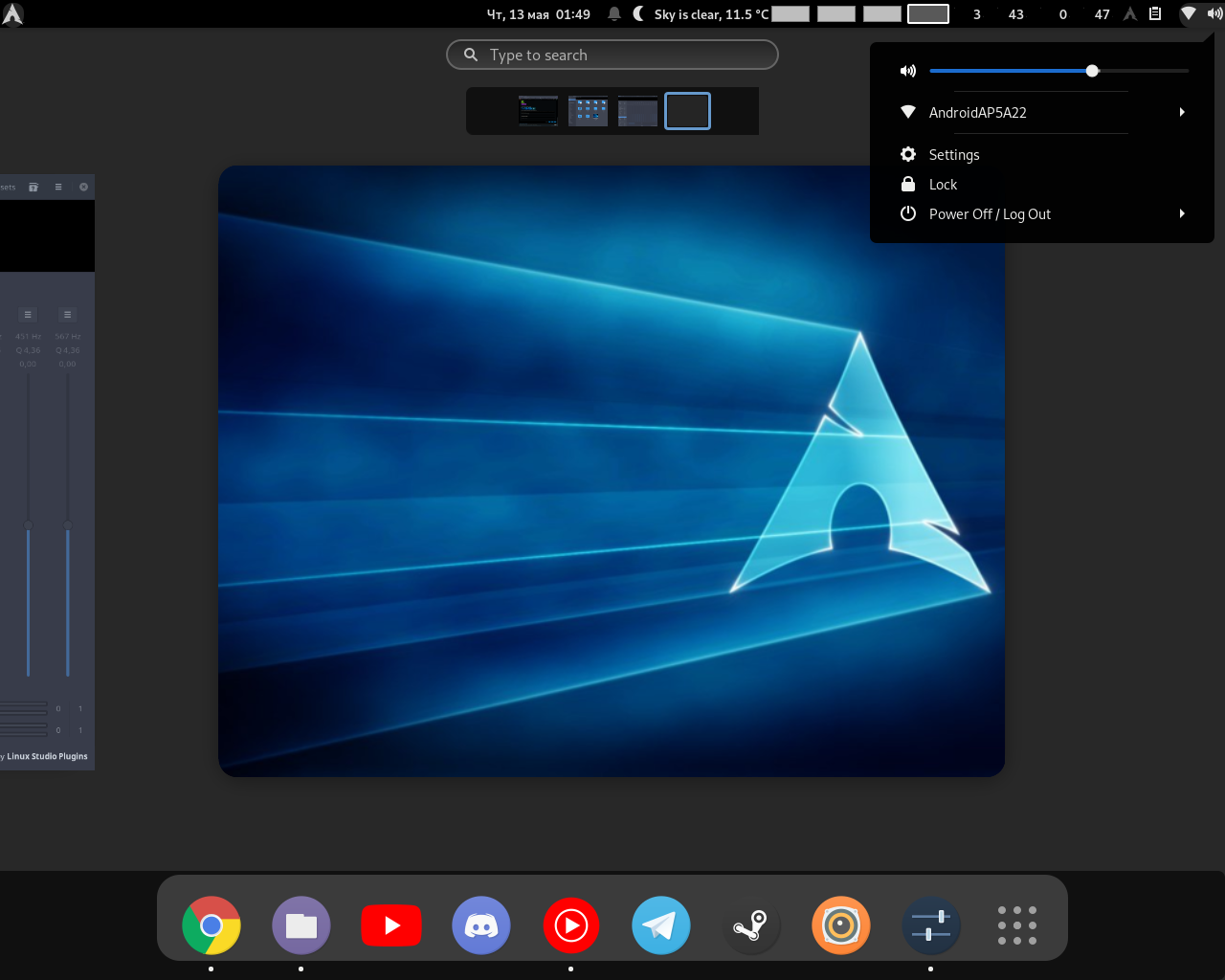The height and width of the screenshot is (980, 1225).
Task: Launch Telegram from the dock
Action: pyautogui.click(x=661, y=925)
